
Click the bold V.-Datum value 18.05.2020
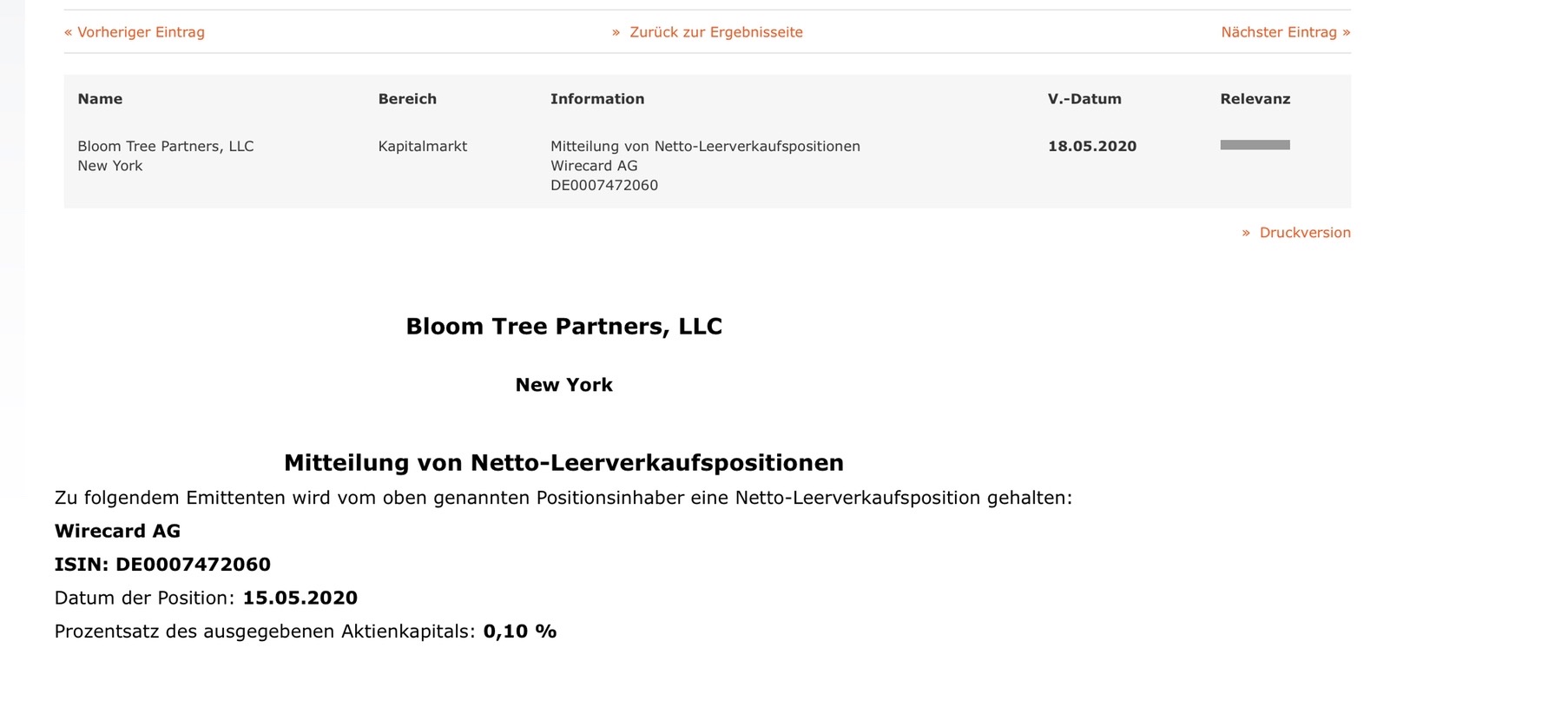(1091, 146)
